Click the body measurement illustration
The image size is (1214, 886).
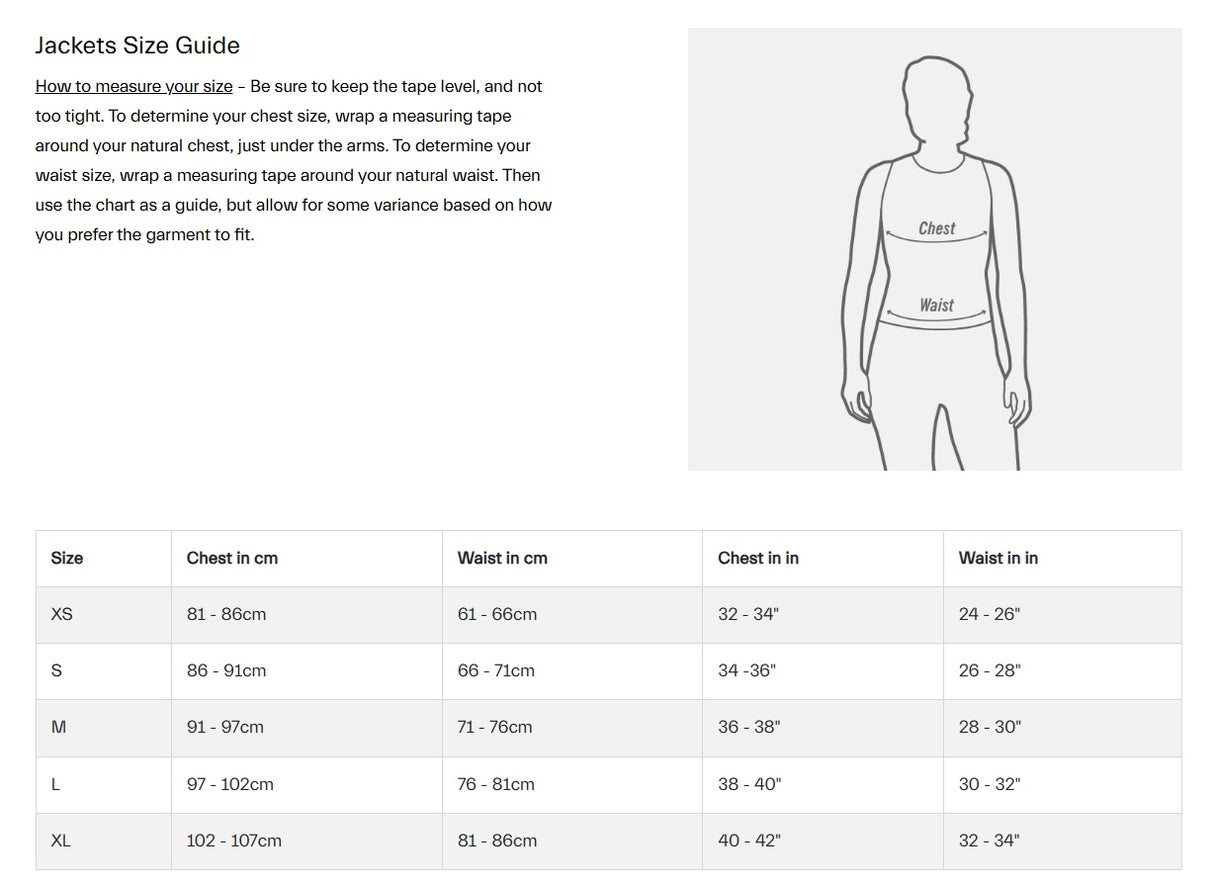point(935,249)
